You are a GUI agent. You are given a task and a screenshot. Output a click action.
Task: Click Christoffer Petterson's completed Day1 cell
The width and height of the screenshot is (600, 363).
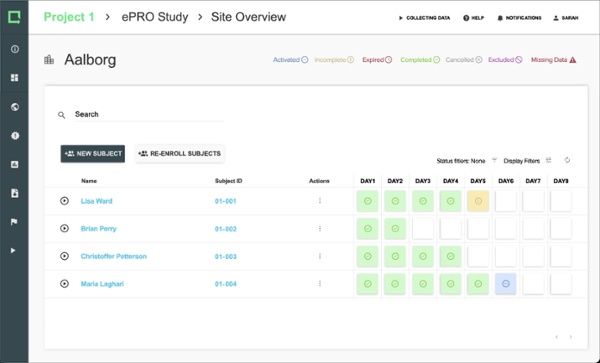367,256
